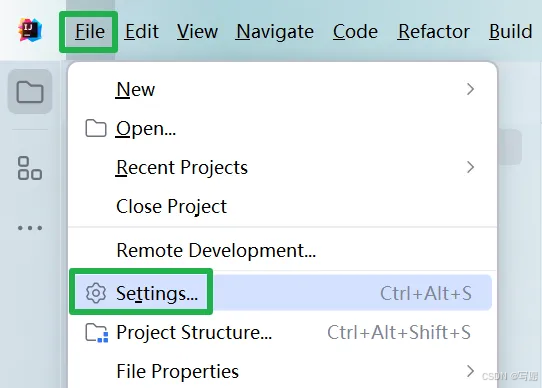542x388 pixels.
Task: Open the View menu
Action: pyautogui.click(x=197, y=32)
